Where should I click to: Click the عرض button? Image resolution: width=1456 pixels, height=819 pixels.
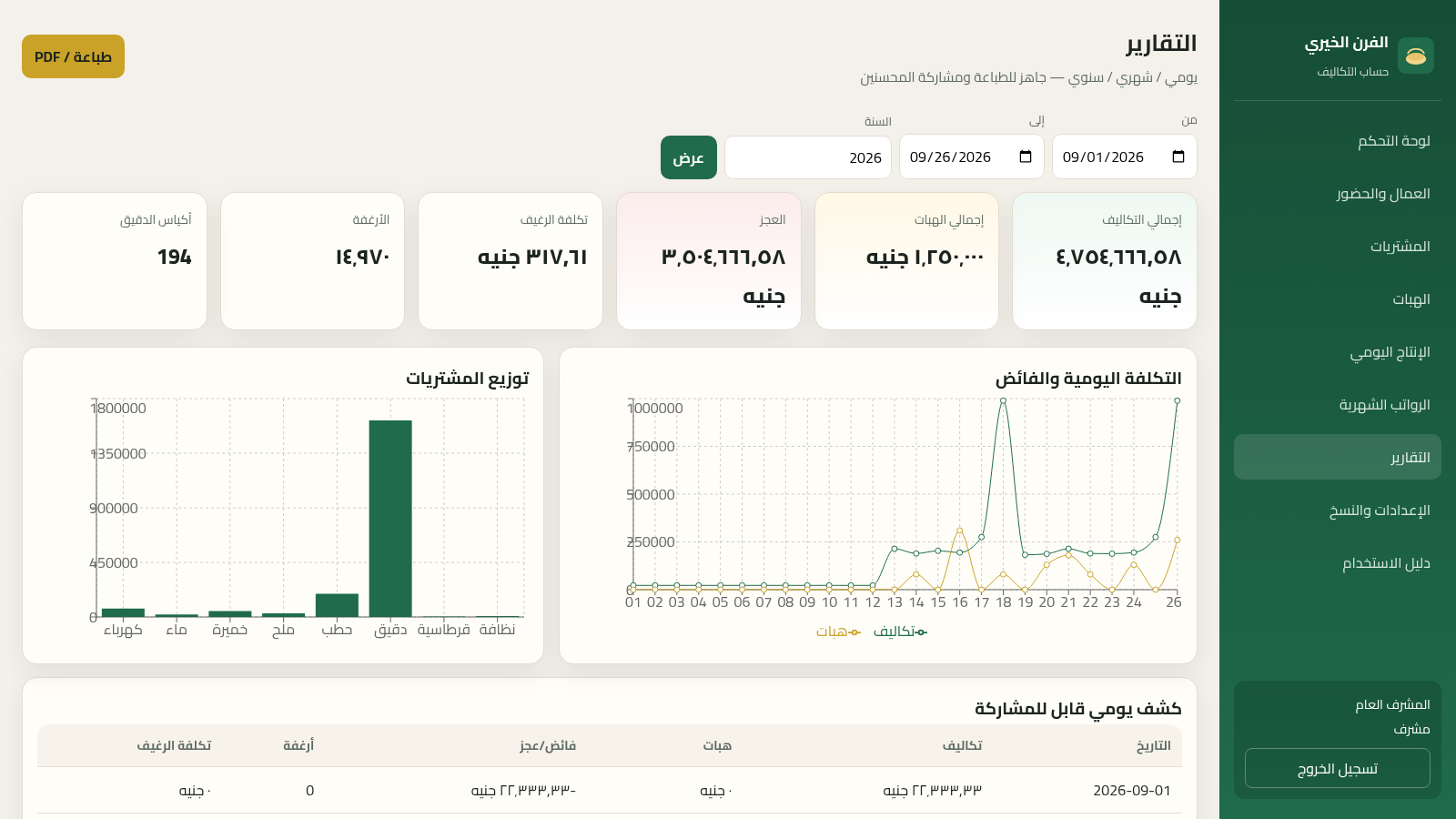[689, 157]
